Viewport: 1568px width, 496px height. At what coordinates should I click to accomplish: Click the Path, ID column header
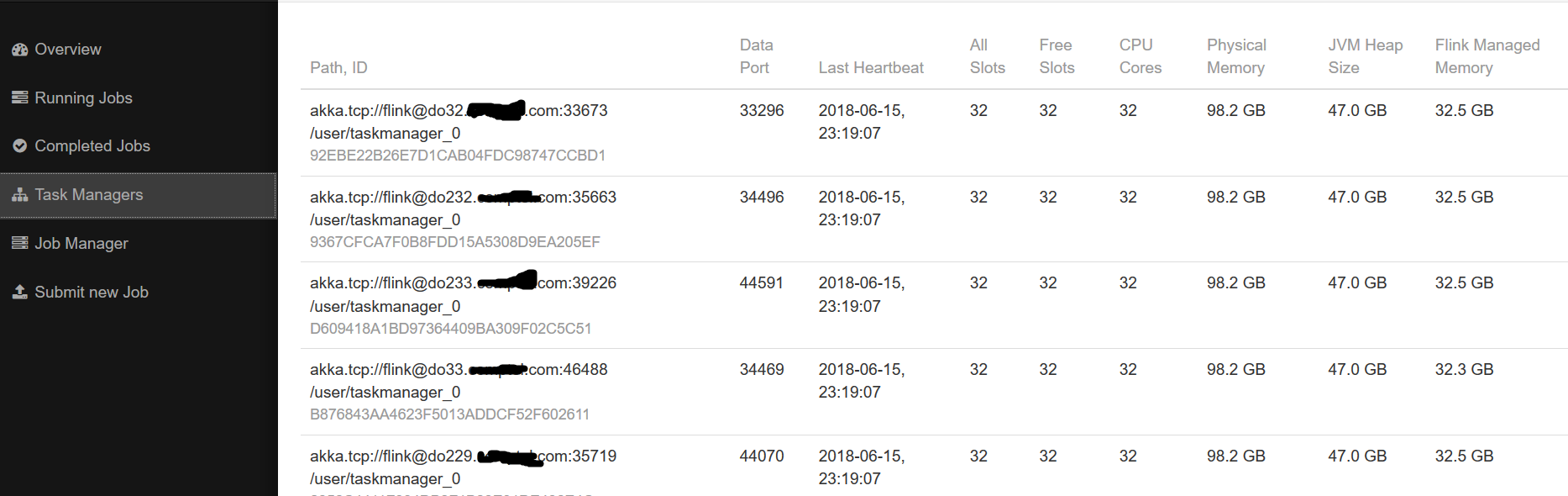point(338,67)
